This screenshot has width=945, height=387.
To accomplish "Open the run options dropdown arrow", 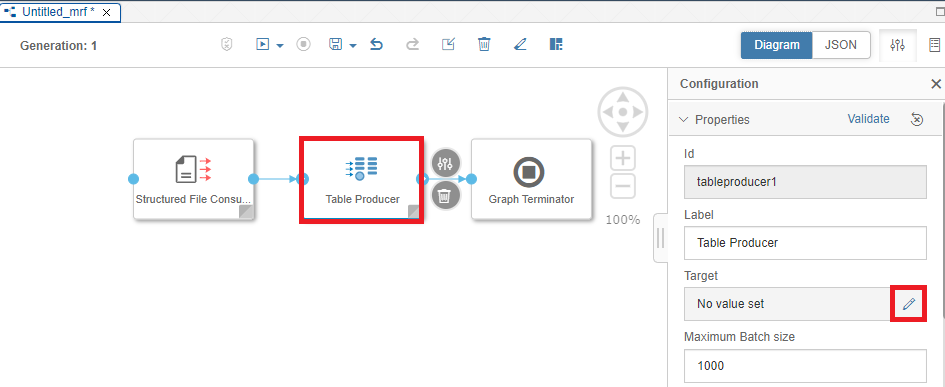I will 280,45.
